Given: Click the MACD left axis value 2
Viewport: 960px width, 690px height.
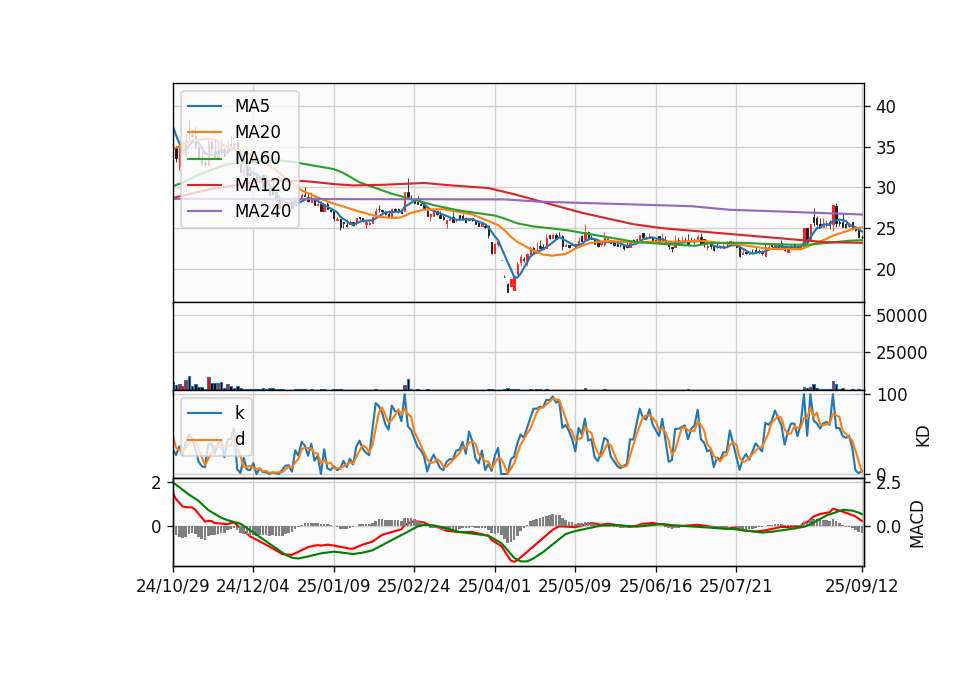Looking at the screenshot, I should [x=156, y=483].
